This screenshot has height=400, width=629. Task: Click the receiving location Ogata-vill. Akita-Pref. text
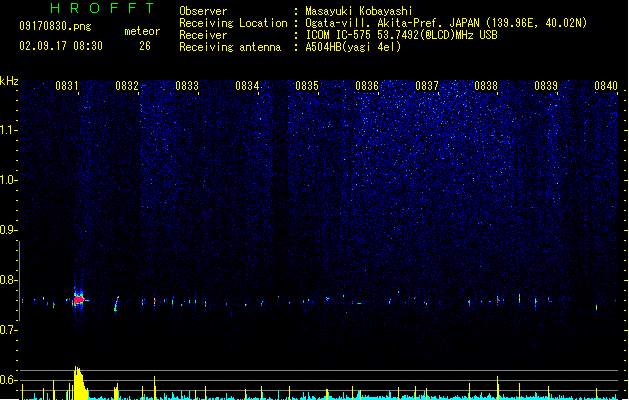click(x=446, y=23)
